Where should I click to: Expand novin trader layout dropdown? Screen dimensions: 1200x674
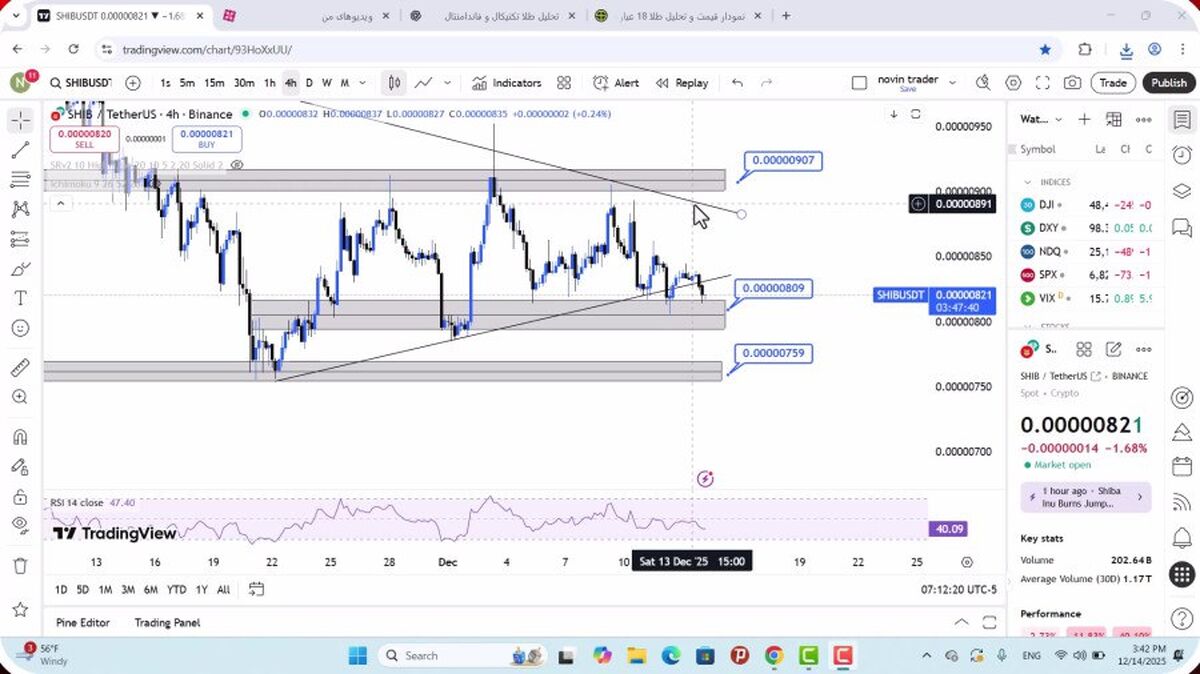tap(953, 82)
